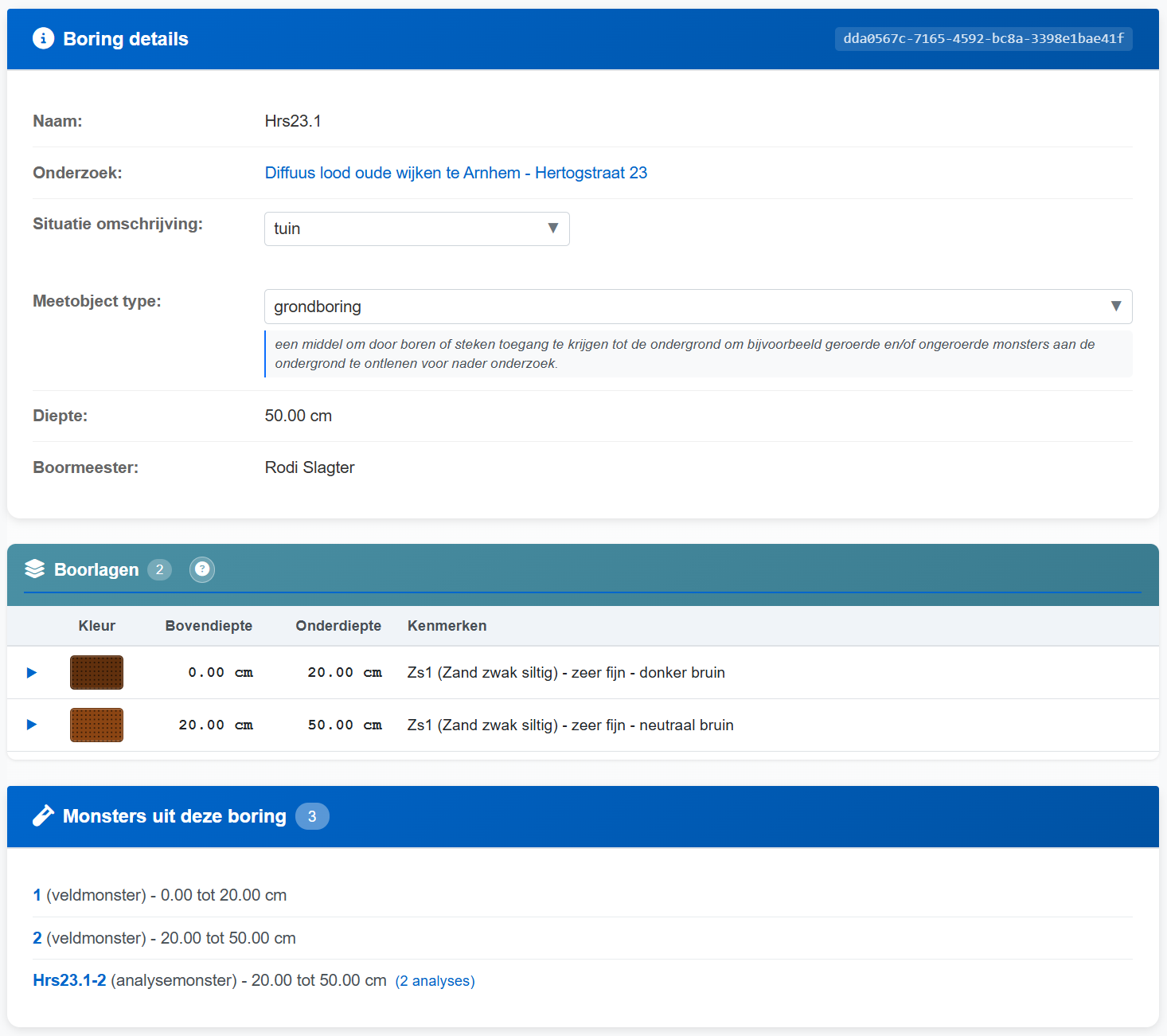Click the donker bruin color swatch
1167x1036 pixels.
tap(96, 673)
